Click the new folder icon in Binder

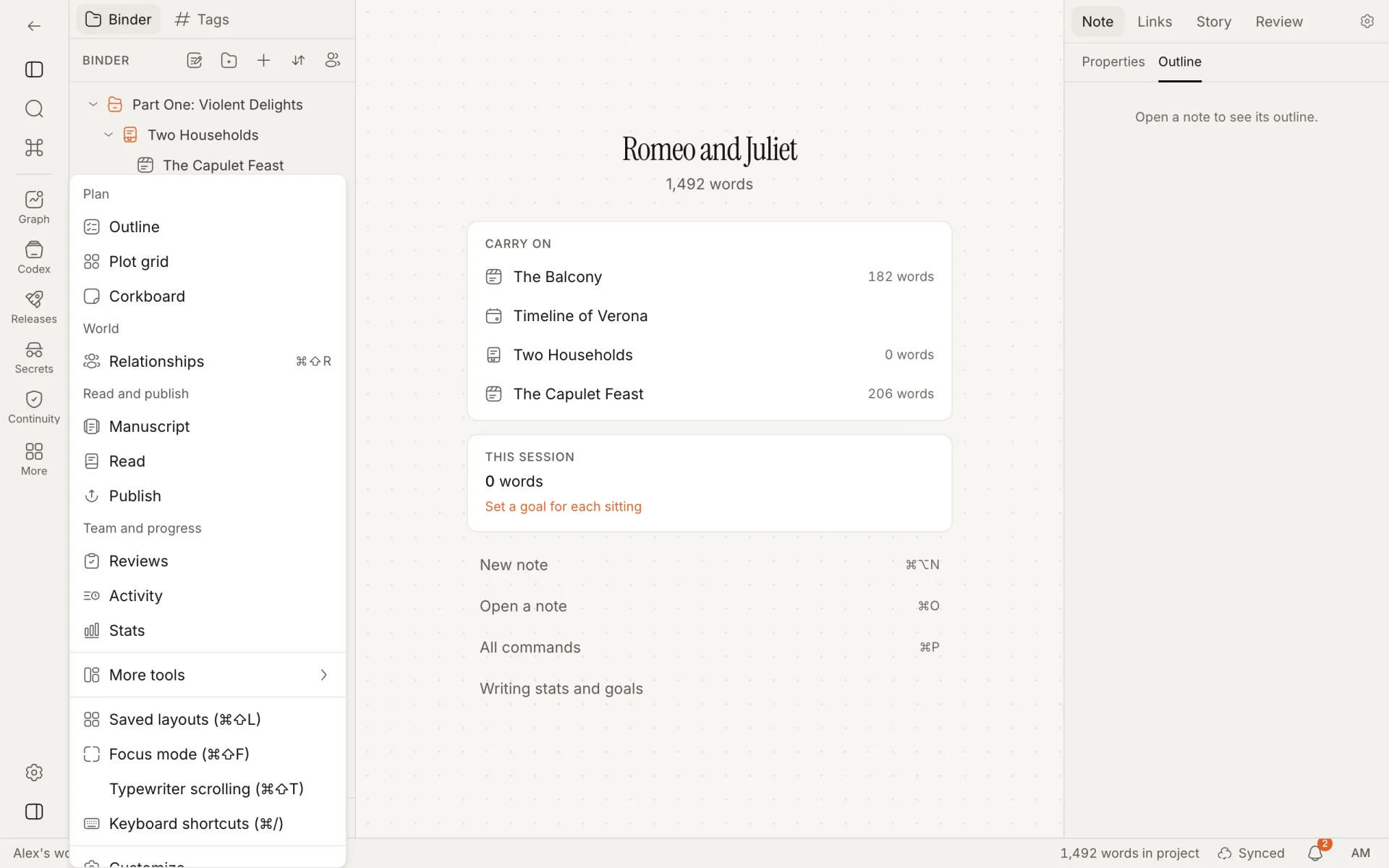point(229,61)
